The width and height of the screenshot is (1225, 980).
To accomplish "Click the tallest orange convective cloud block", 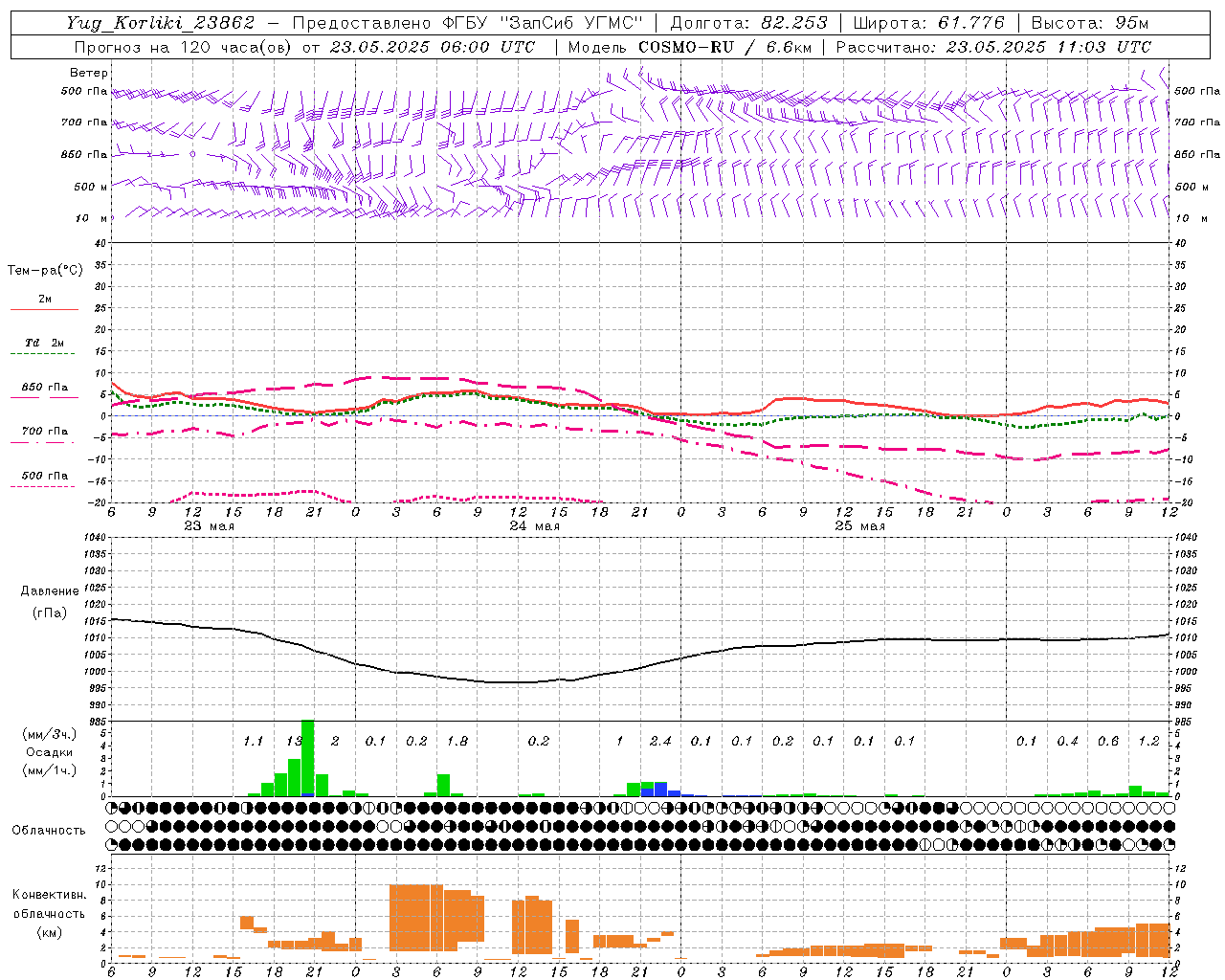I will click(x=415, y=918).
